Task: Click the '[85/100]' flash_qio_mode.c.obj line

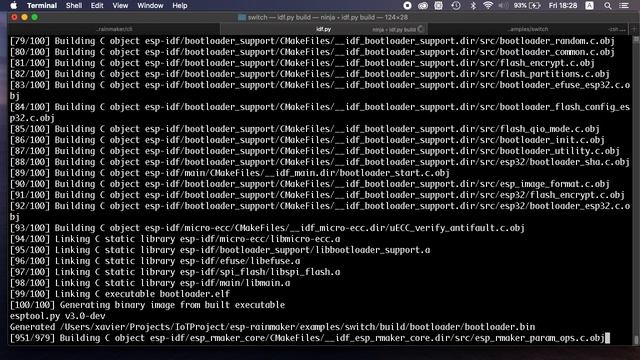Action: (304, 129)
